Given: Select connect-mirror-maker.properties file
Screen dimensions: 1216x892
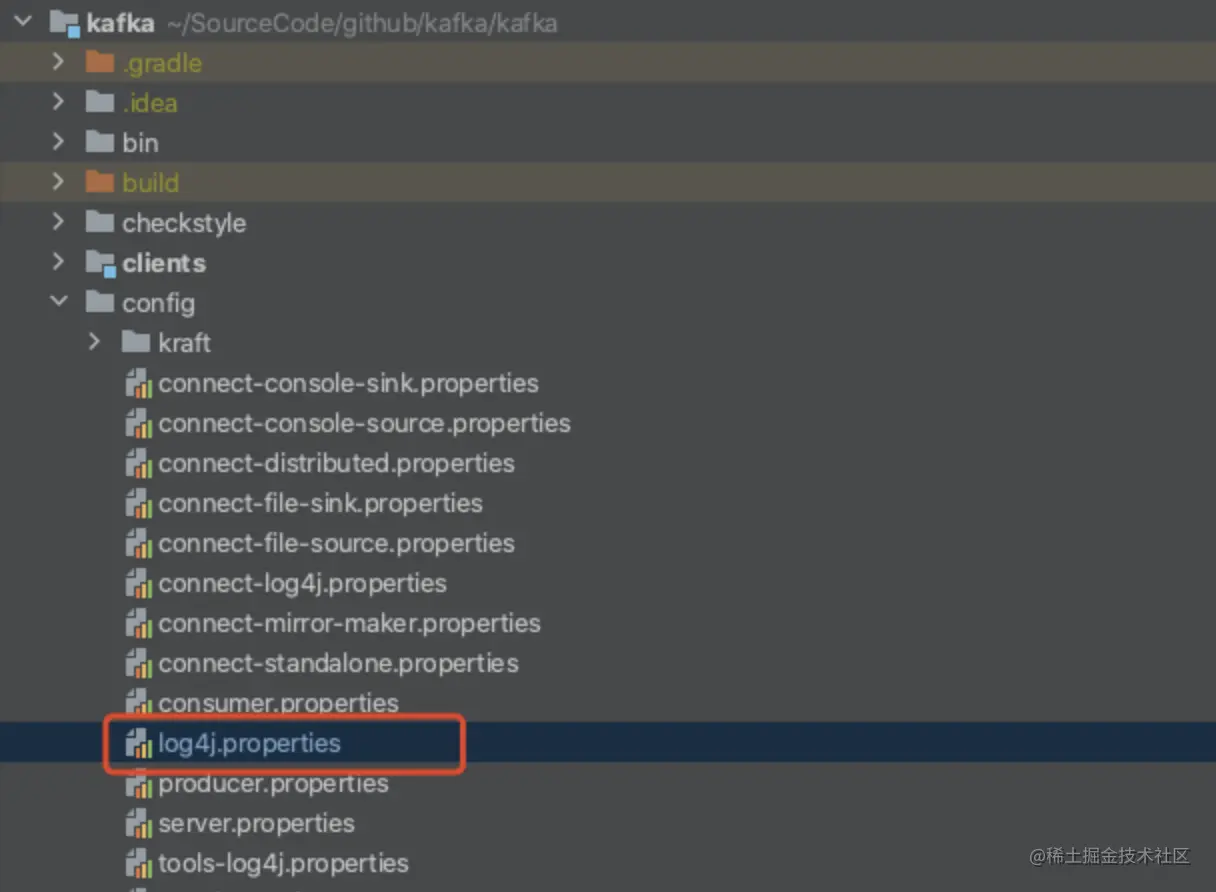Looking at the screenshot, I should tap(348, 623).
